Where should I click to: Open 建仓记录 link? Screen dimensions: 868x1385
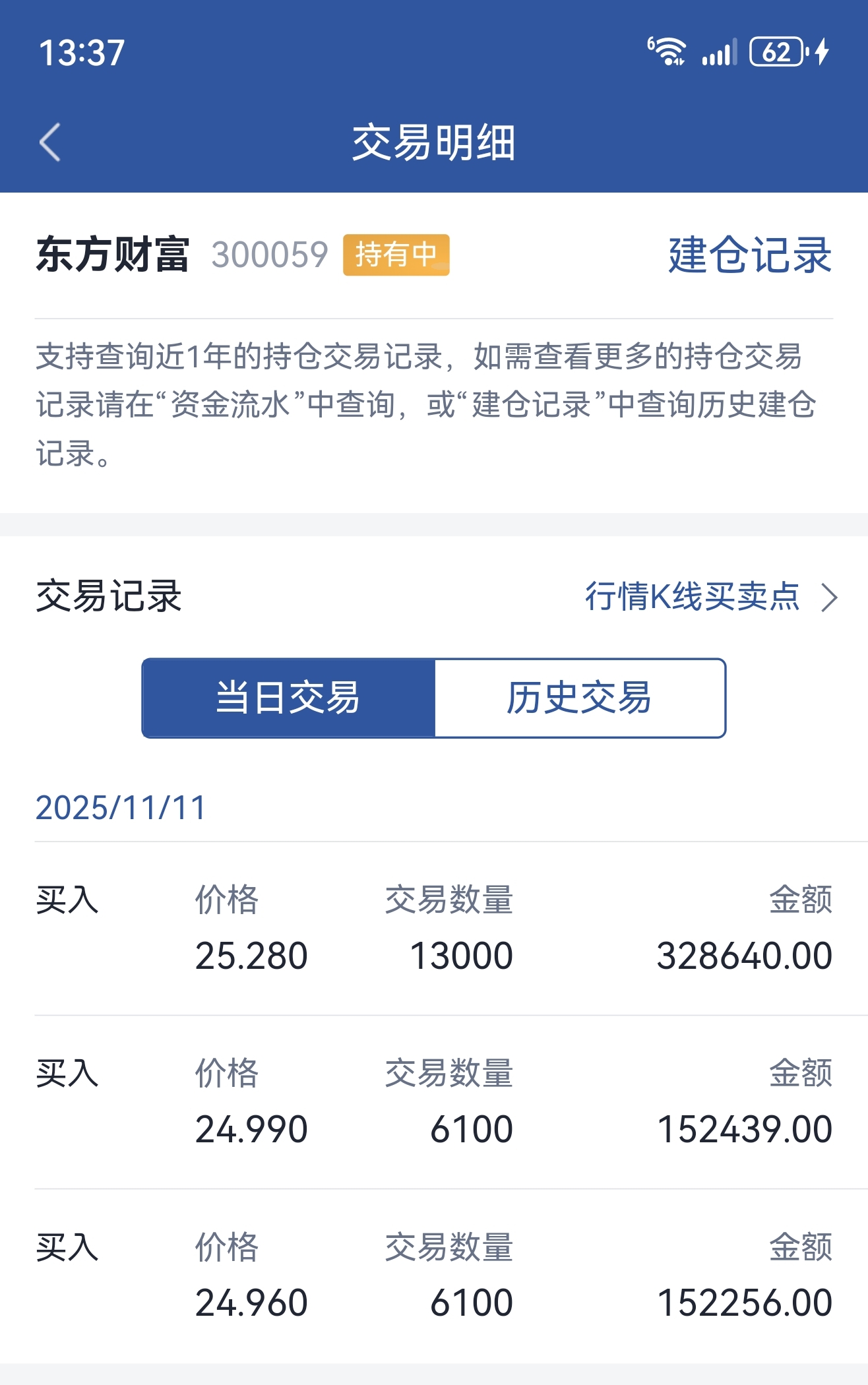750,255
